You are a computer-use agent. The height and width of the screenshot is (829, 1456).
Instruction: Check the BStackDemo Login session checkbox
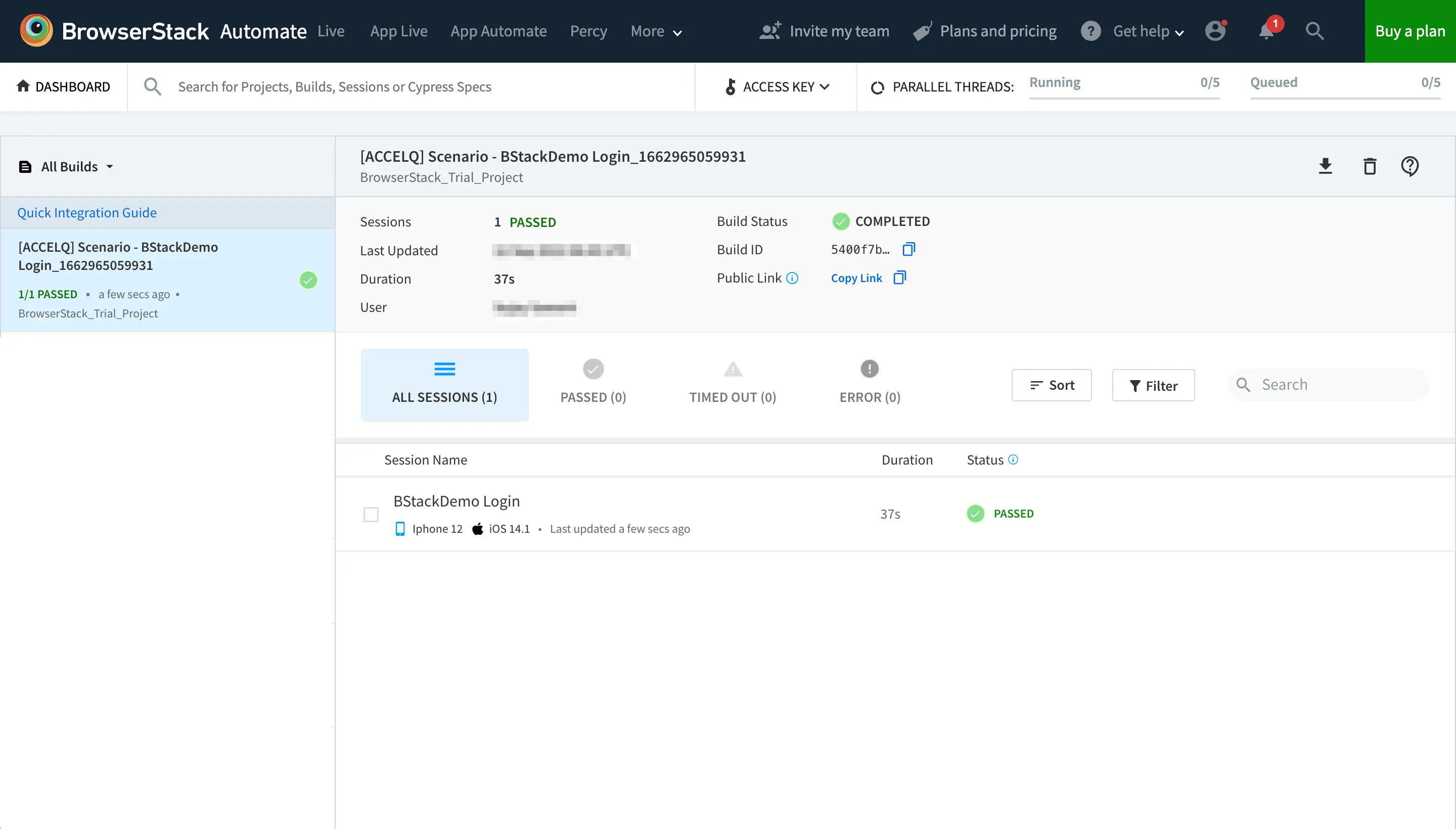point(371,514)
